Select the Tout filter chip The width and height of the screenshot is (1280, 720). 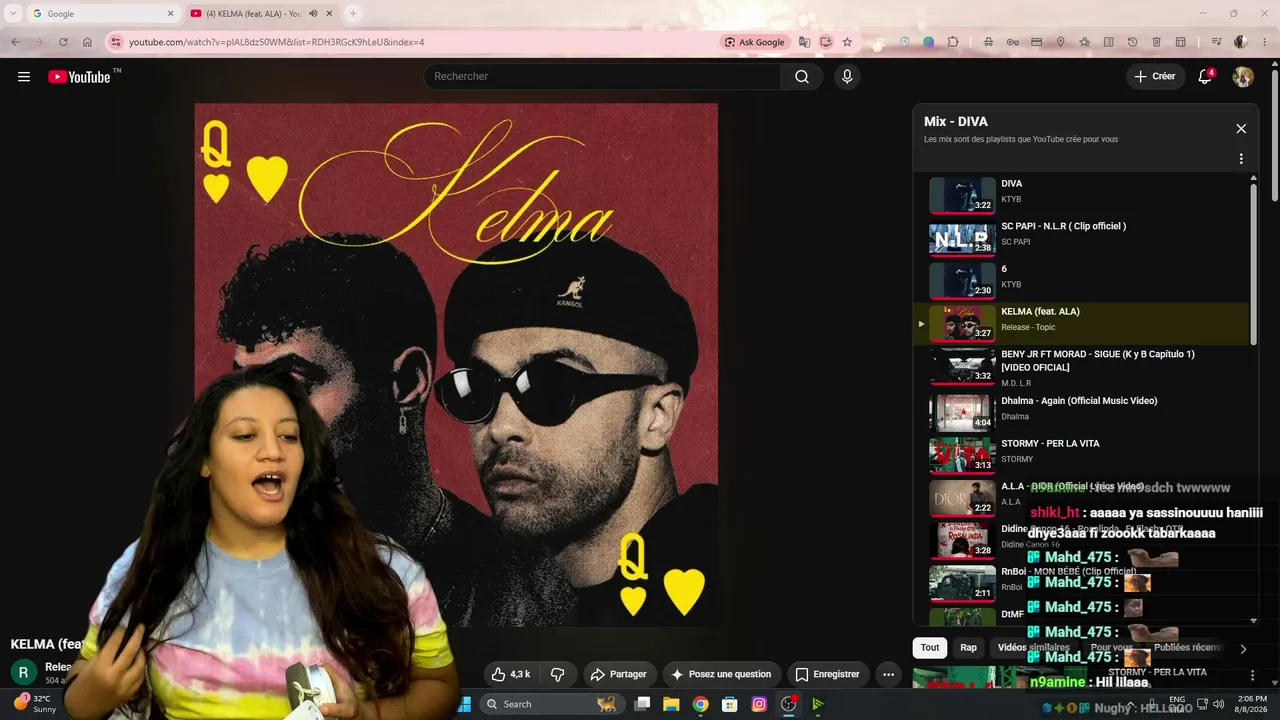(930, 648)
